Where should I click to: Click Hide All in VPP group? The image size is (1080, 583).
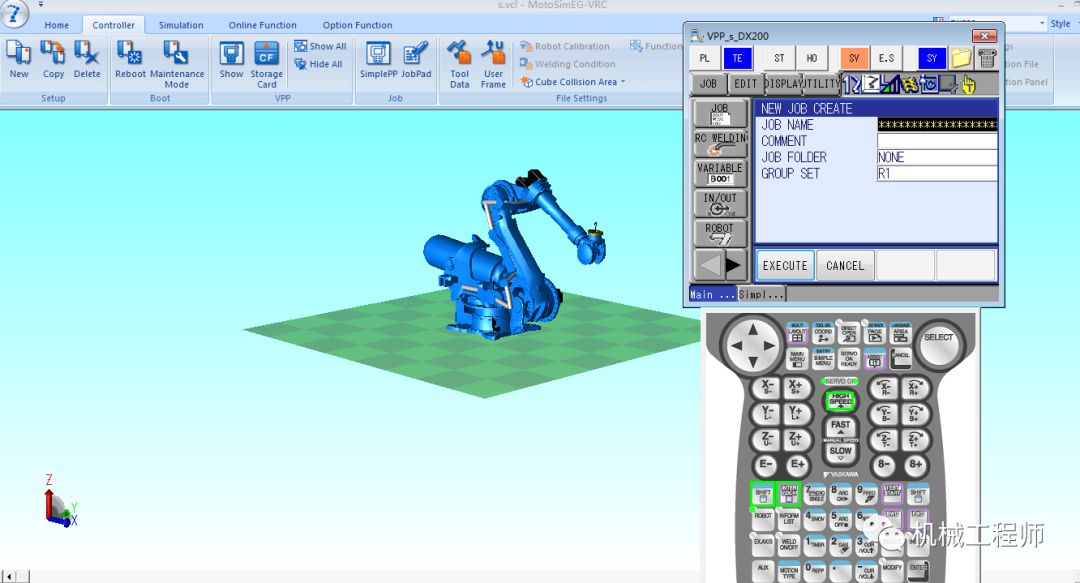point(318,64)
